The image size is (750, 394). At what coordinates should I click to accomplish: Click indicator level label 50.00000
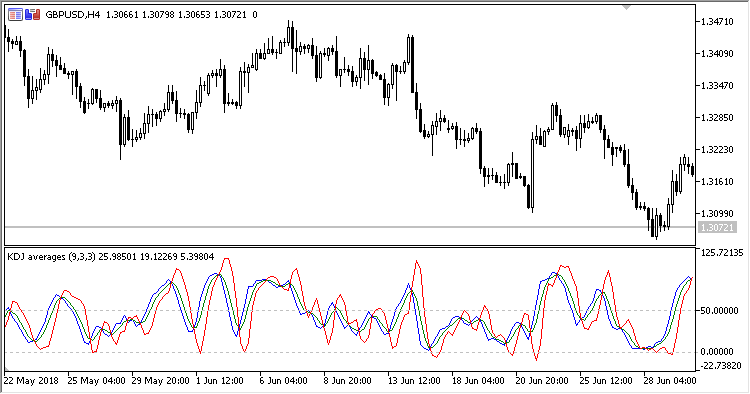click(720, 311)
